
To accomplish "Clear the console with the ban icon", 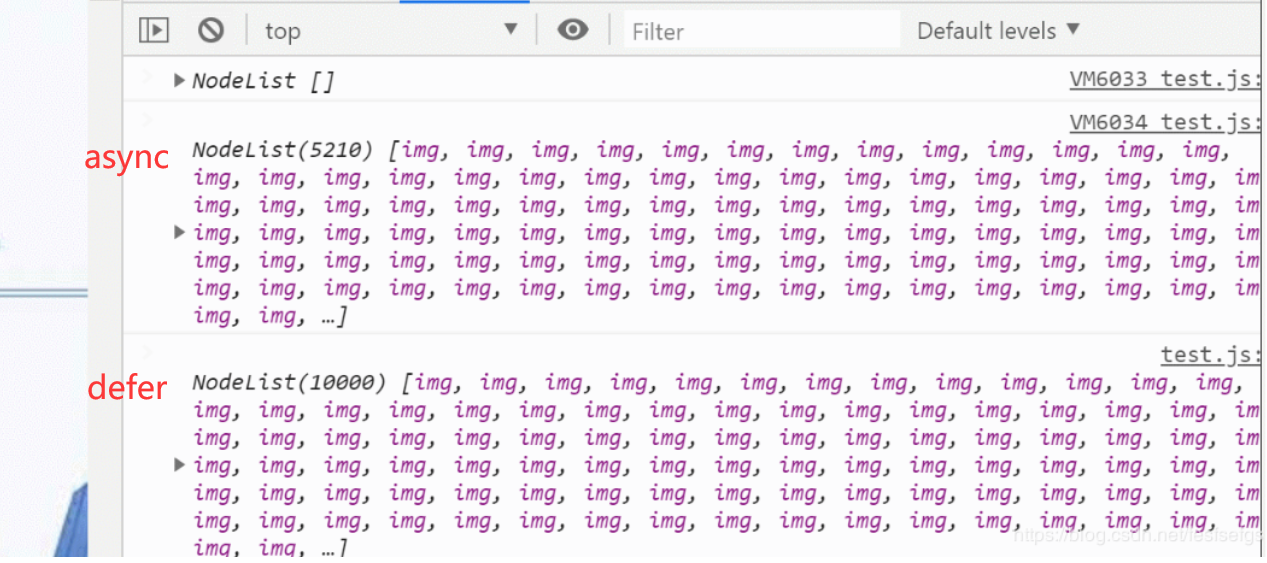I will (211, 30).
